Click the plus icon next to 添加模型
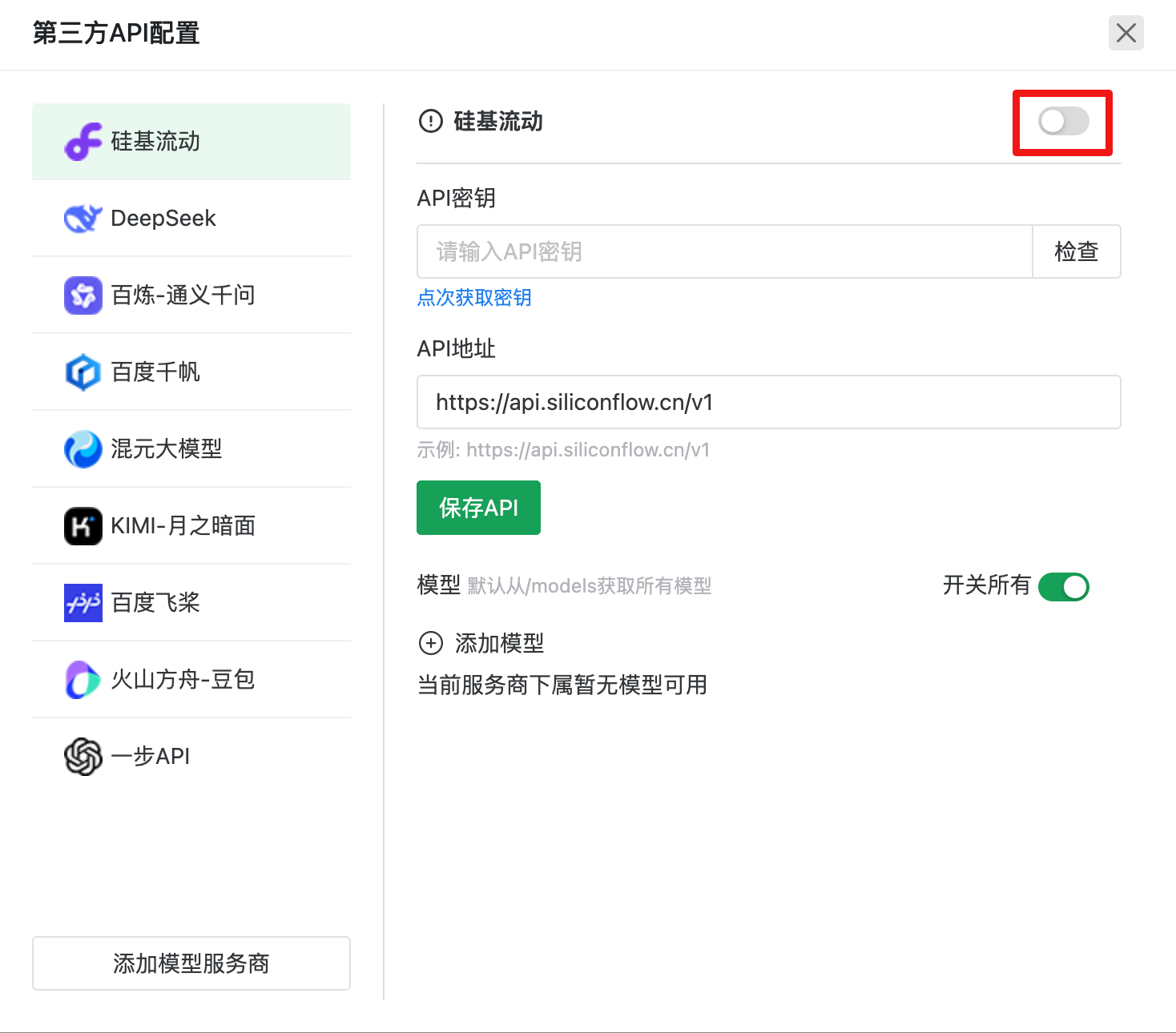Viewport: 1176px width, 1033px height. (x=431, y=643)
